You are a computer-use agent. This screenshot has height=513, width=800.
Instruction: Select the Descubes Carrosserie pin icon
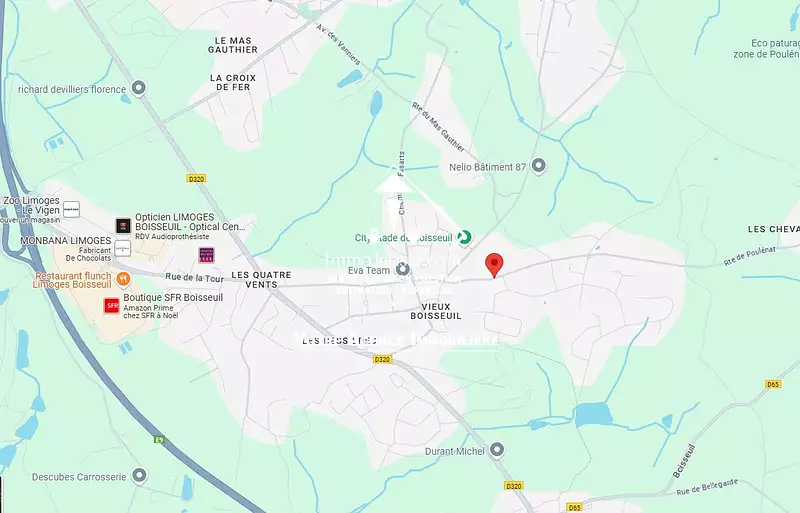[x=139, y=476]
